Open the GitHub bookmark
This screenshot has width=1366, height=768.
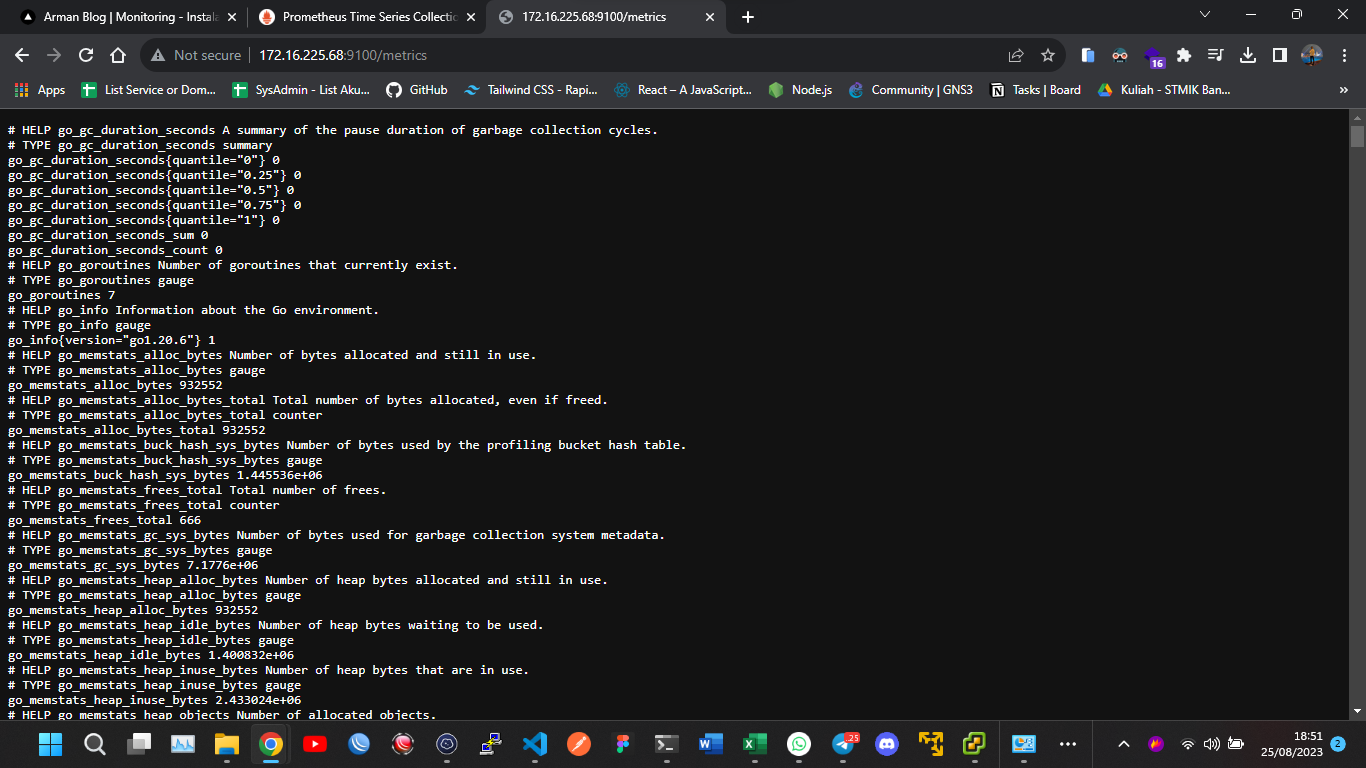(x=417, y=89)
